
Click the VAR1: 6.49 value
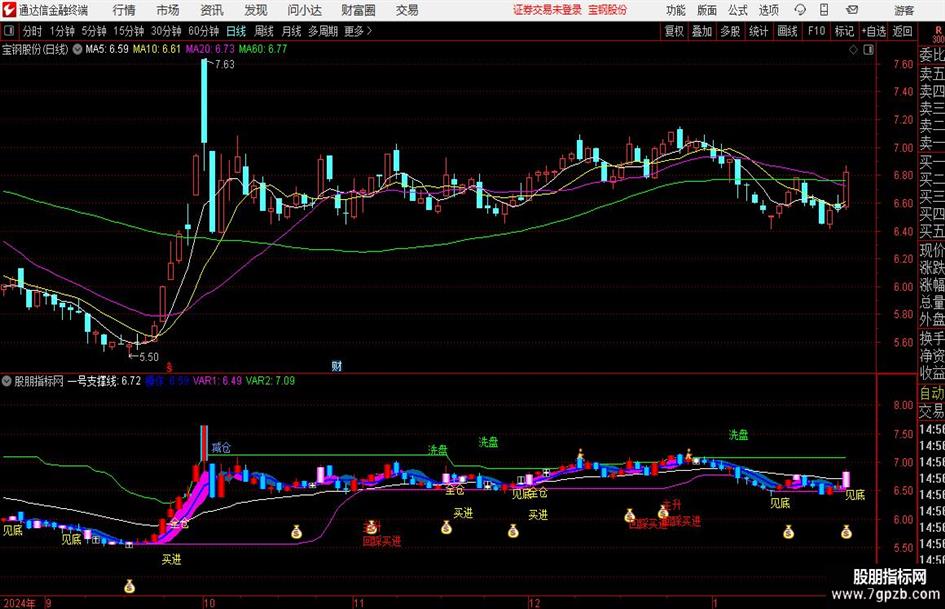pos(217,381)
